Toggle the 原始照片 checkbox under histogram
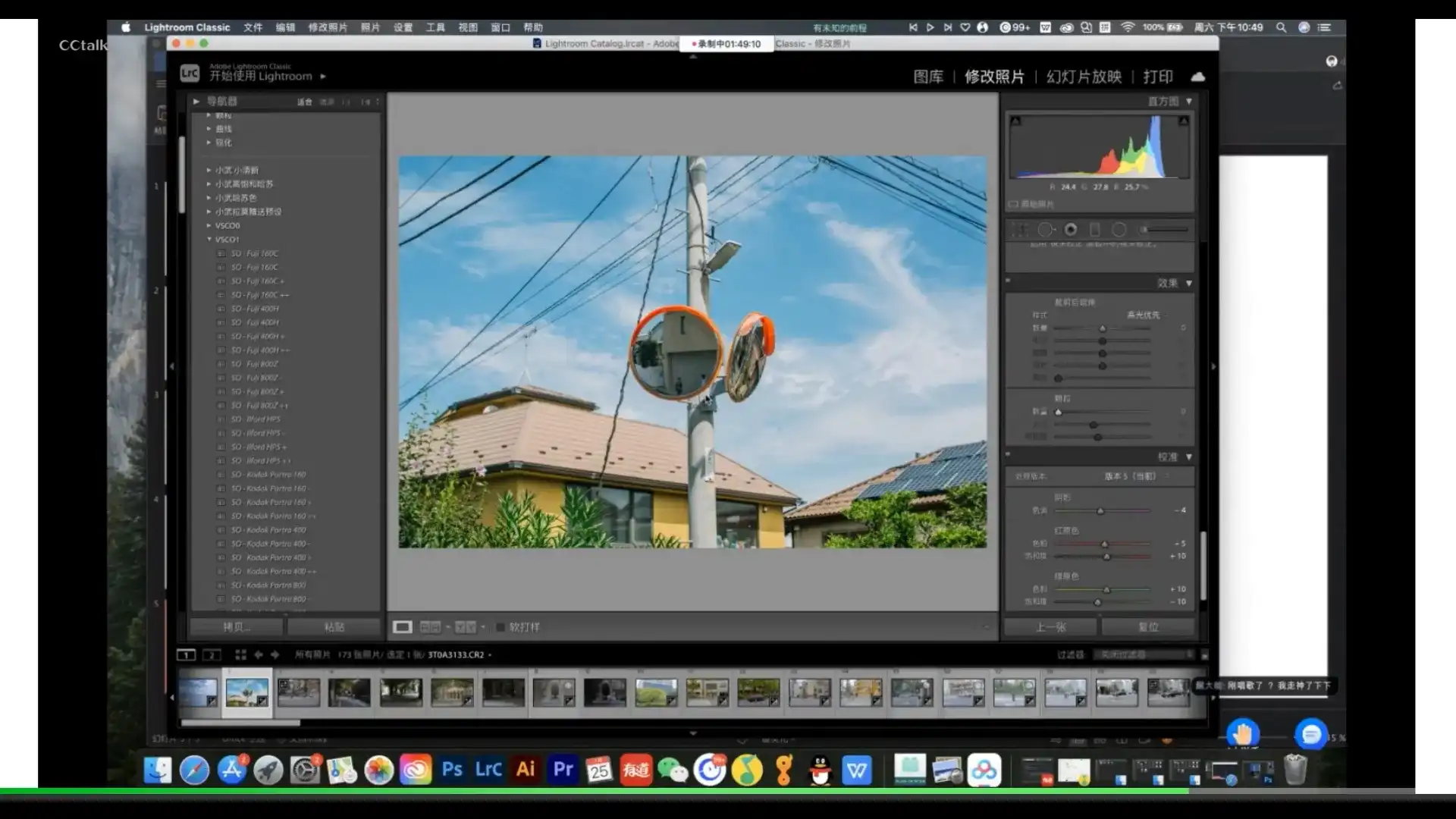This screenshot has width=1456, height=819. (1013, 204)
